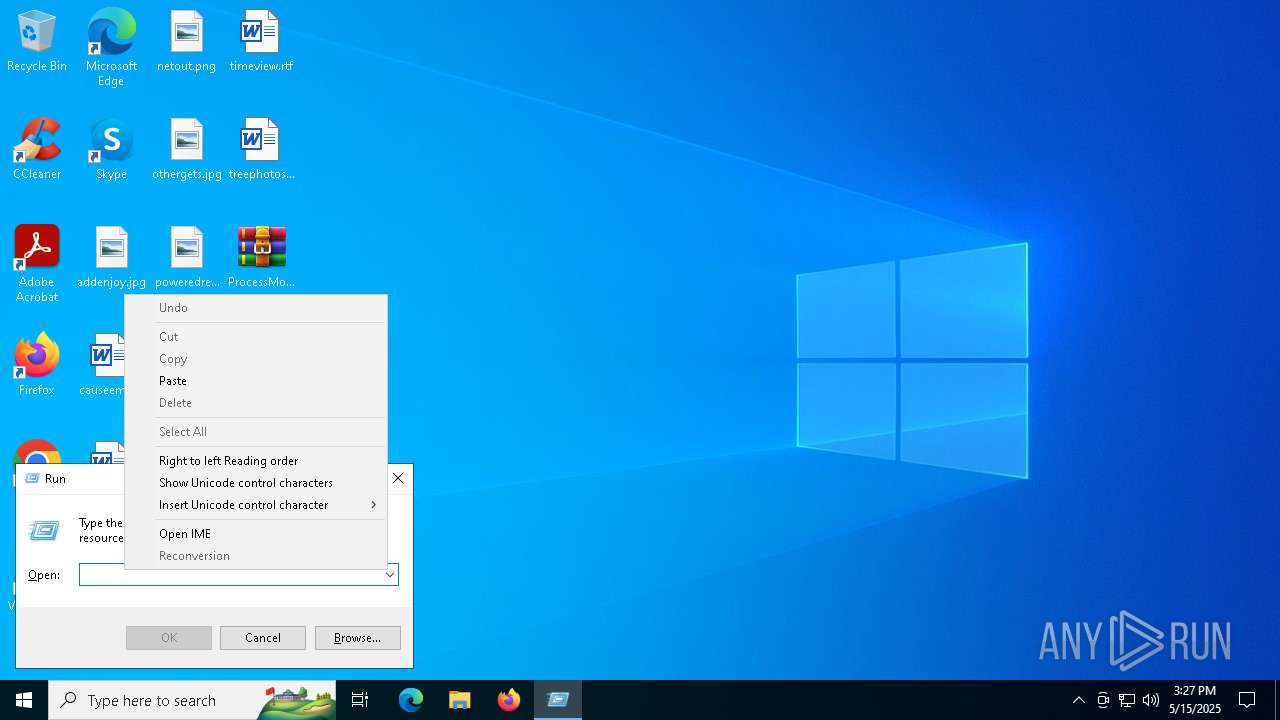The height and width of the screenshot is (720, 1280).
Task: Click into the Open text field
Action: 231,575
